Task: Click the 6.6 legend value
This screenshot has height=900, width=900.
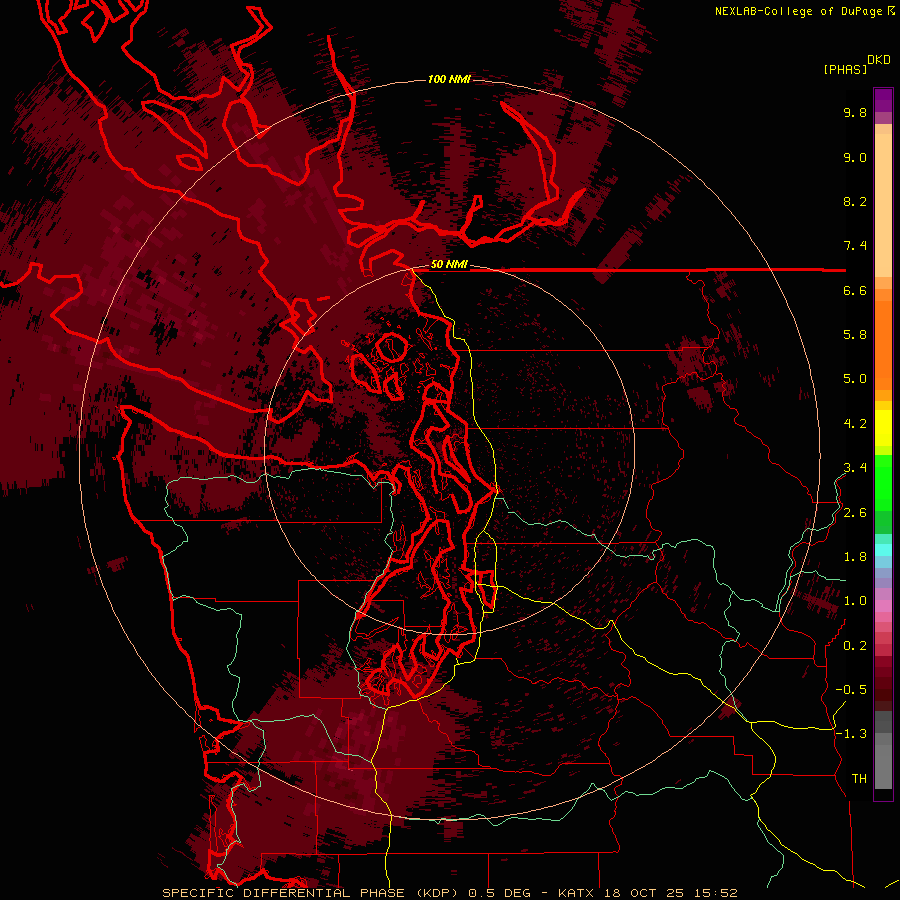Action: click(x=855, y=290)
